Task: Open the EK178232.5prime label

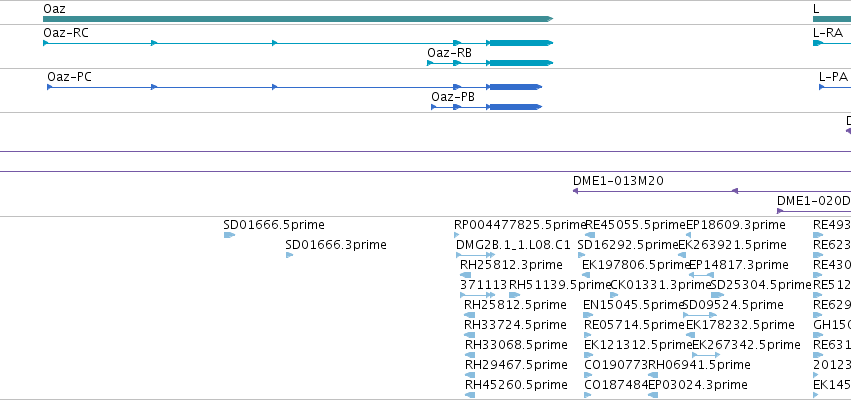Action: 740,325
